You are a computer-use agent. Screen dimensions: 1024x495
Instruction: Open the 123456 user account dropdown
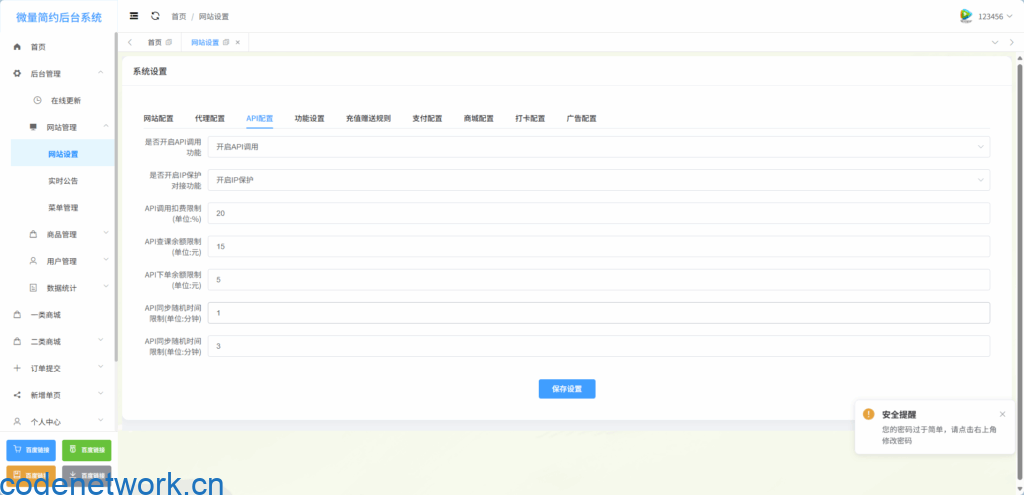coord(990,16)
